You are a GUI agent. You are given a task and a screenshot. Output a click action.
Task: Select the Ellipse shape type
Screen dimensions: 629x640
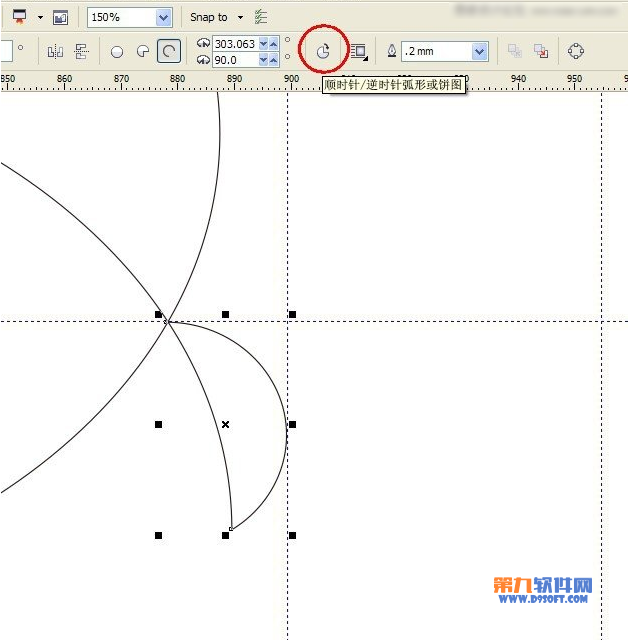[117, 52]
